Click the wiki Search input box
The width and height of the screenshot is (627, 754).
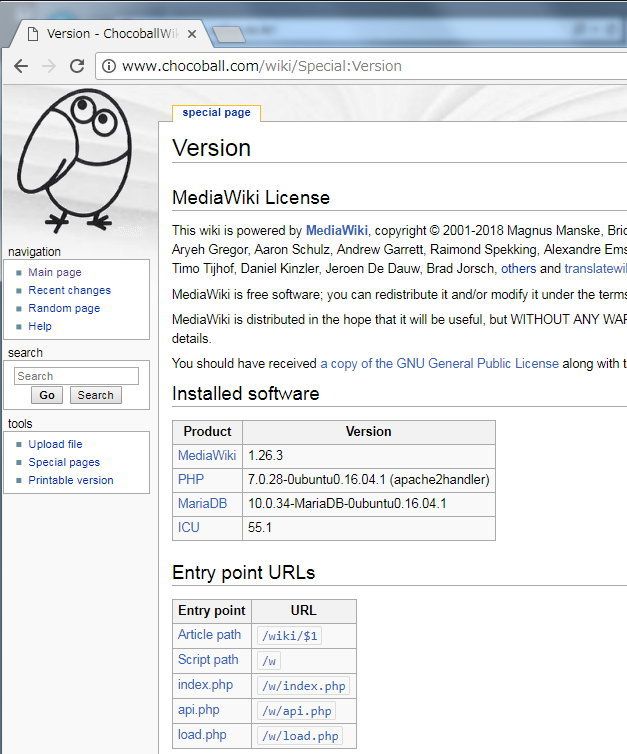coord(76,376)
